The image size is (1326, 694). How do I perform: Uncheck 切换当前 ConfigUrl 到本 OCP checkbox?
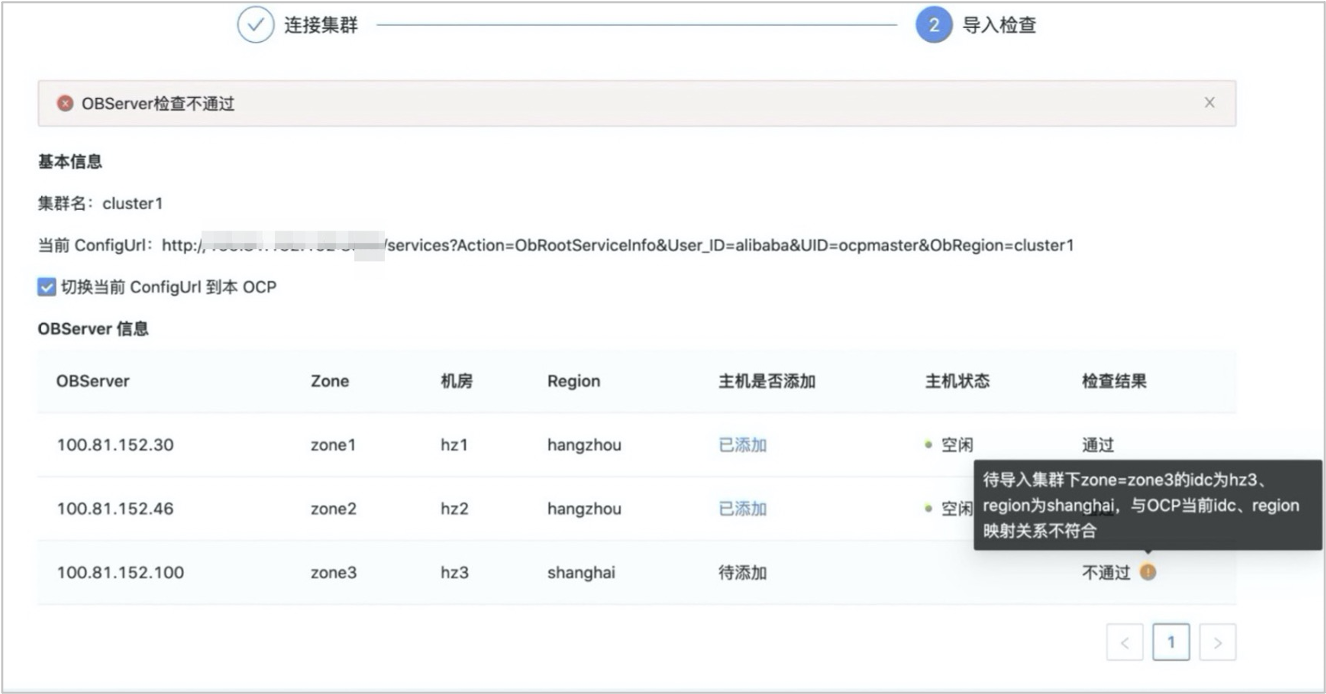click(46, 287)
